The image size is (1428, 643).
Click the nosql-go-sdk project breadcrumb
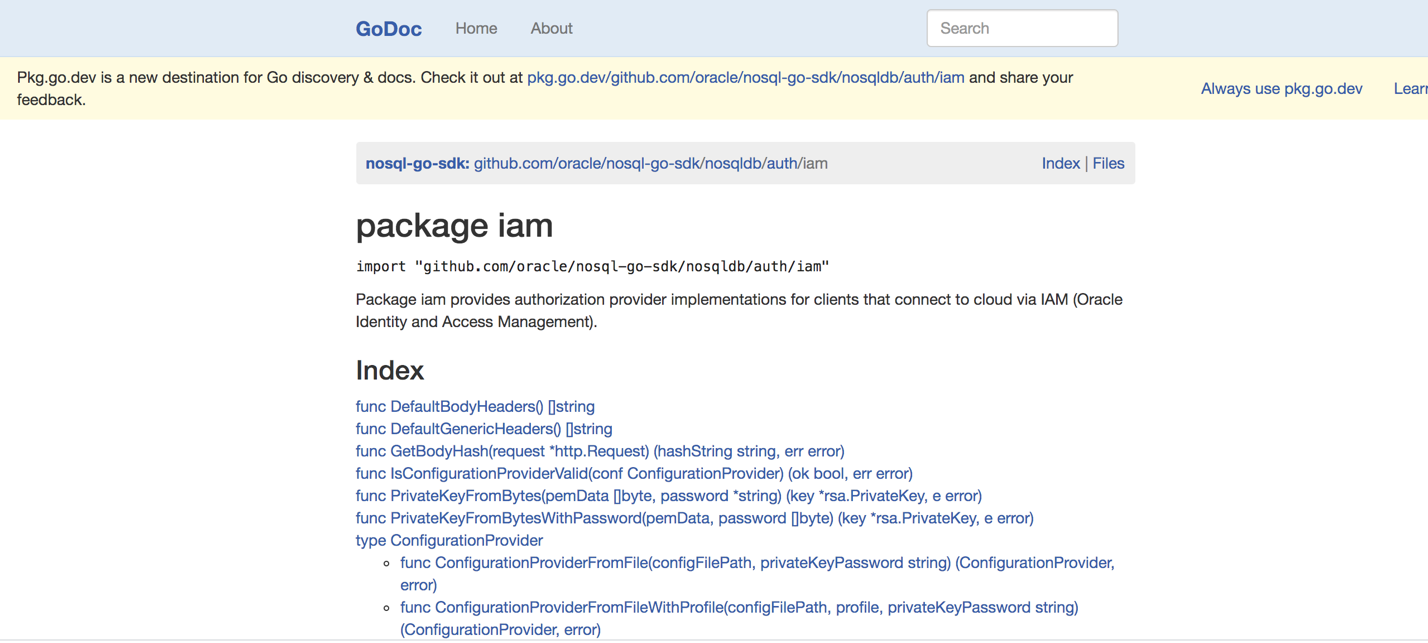[x=417, y=164]
